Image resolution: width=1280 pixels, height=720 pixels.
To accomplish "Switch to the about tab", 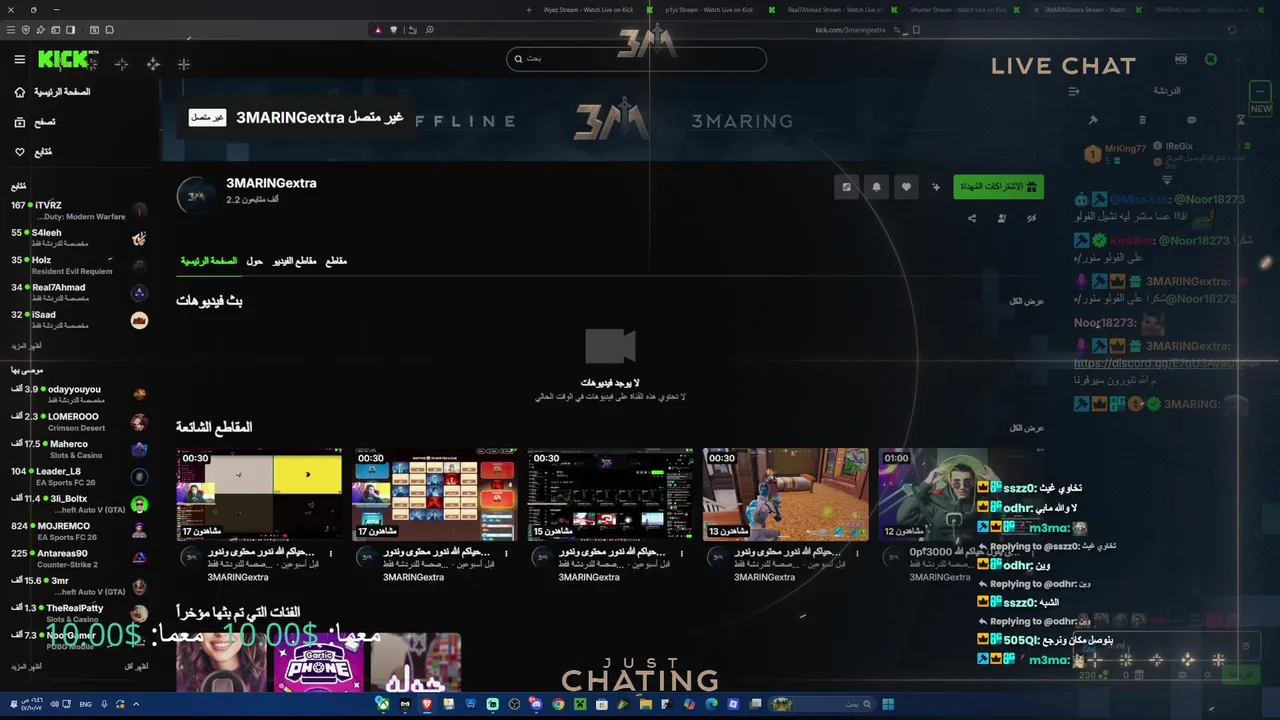I will click(255, 261).
